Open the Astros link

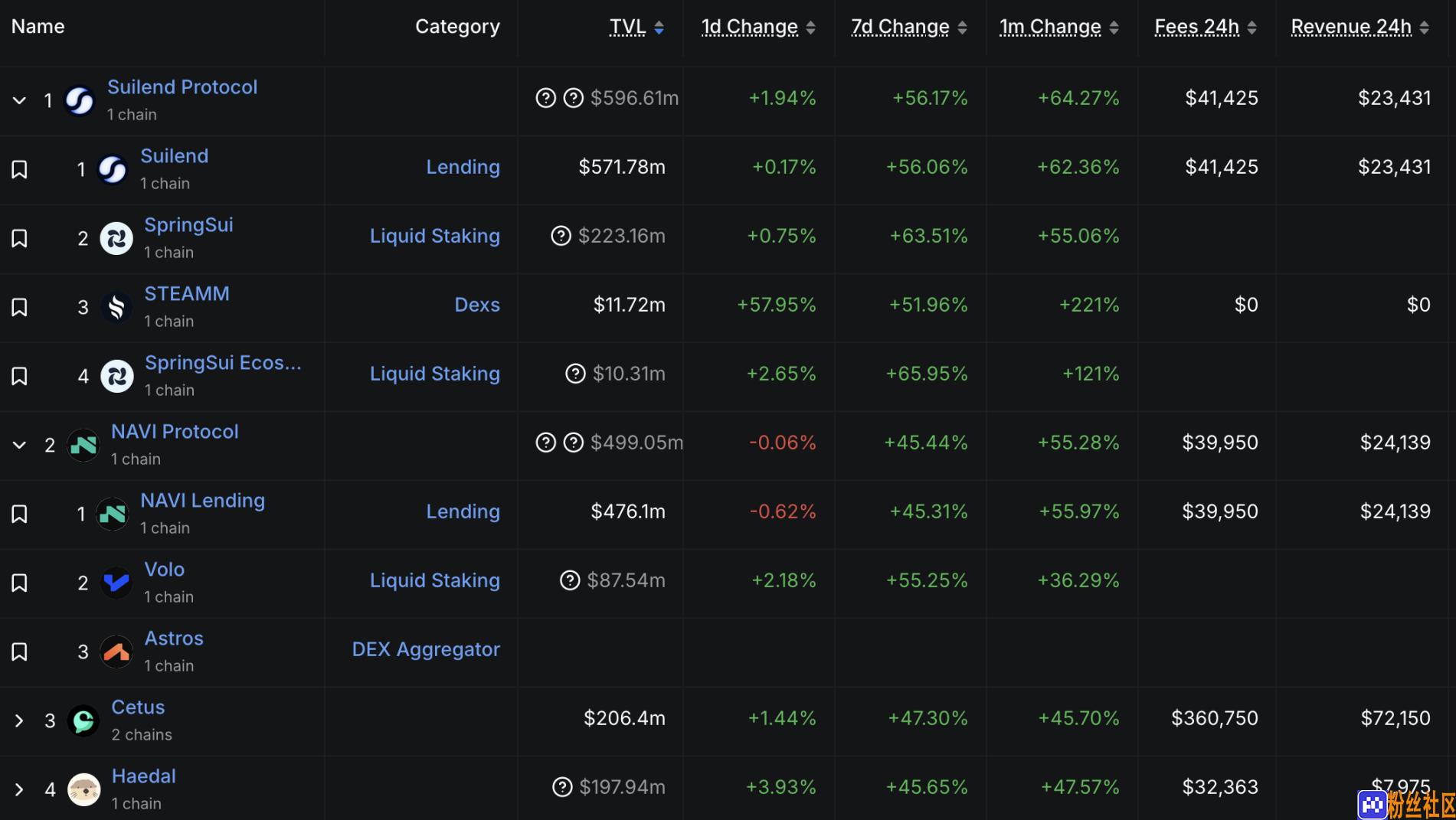174,639
